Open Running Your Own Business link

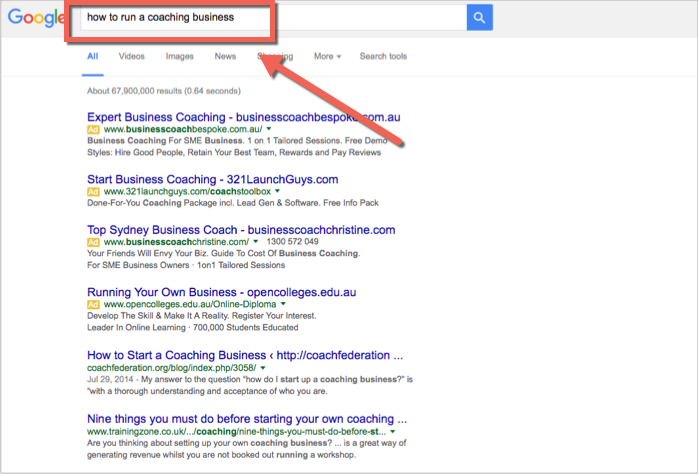[x=222, y=292]
